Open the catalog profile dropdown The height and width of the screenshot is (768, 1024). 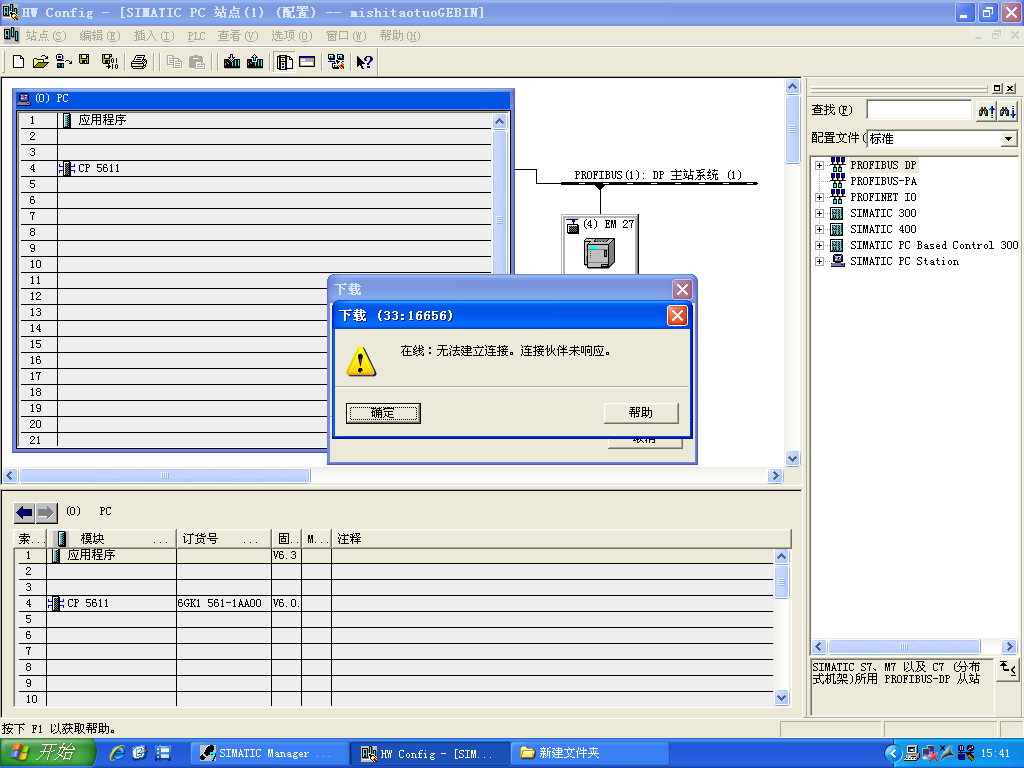point(1008,138)
